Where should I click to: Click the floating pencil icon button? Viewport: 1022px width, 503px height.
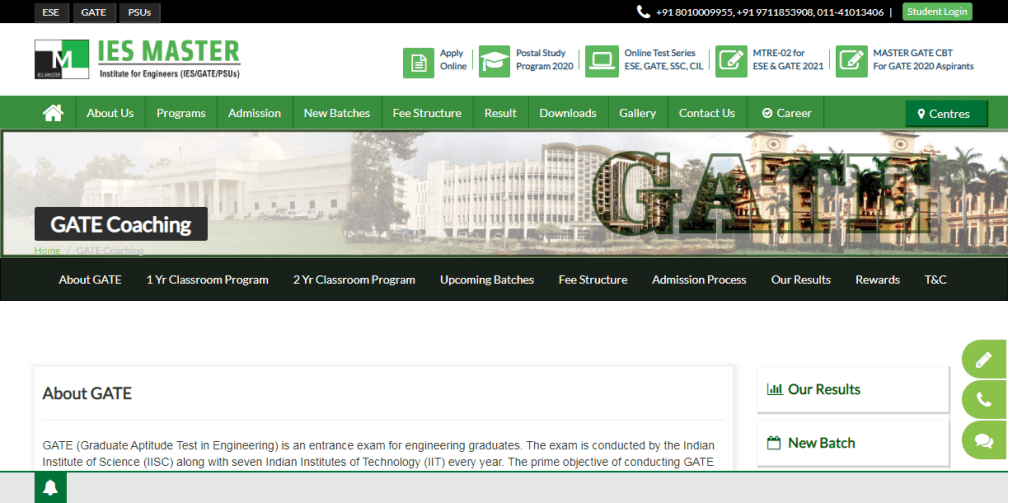(x=984, y=359)
